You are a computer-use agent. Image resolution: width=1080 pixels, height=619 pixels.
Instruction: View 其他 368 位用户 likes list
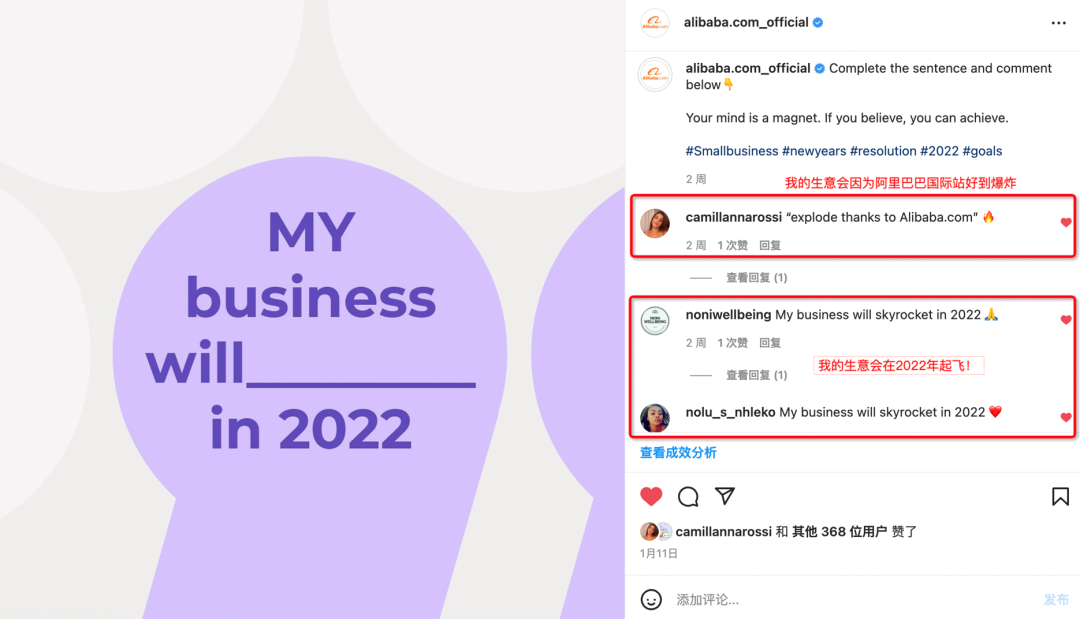(x=840, y=532)
